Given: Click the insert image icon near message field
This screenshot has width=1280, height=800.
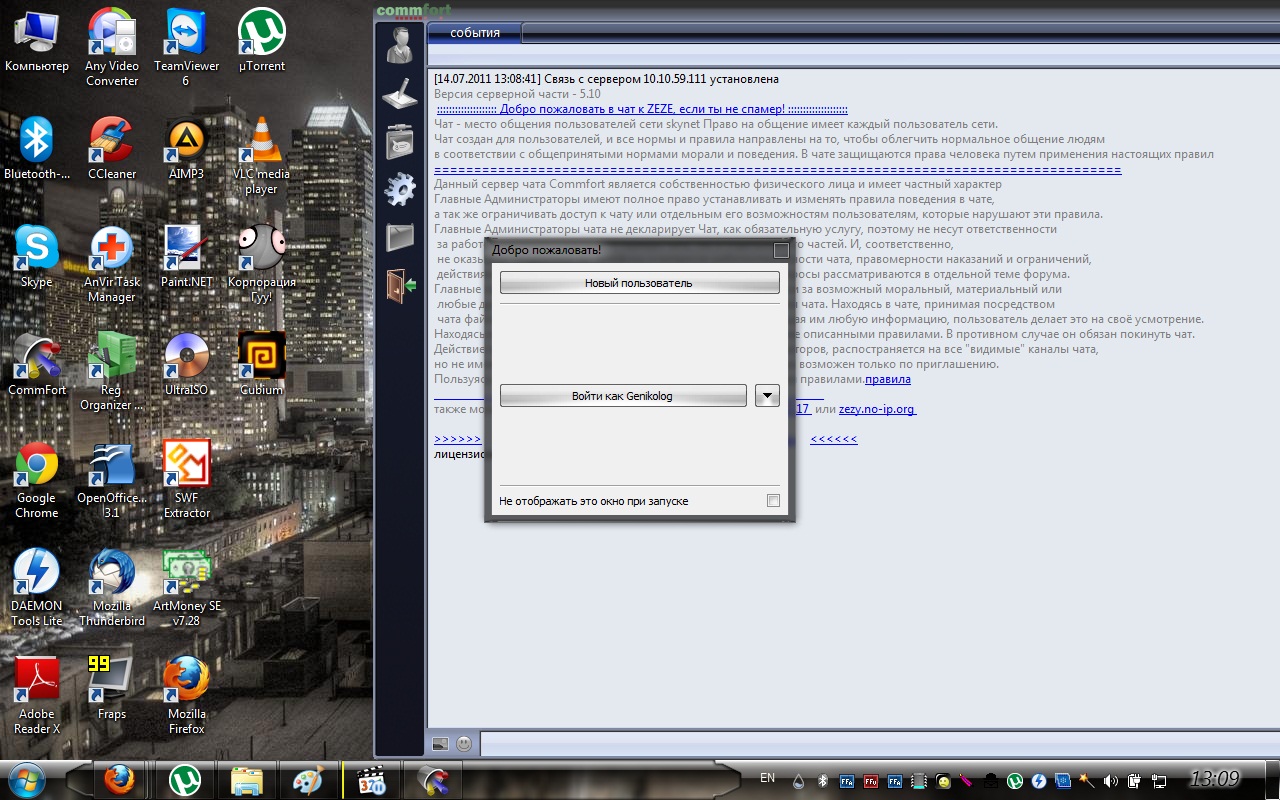Looking at the screenshot, I should click(x=440, y=744).
